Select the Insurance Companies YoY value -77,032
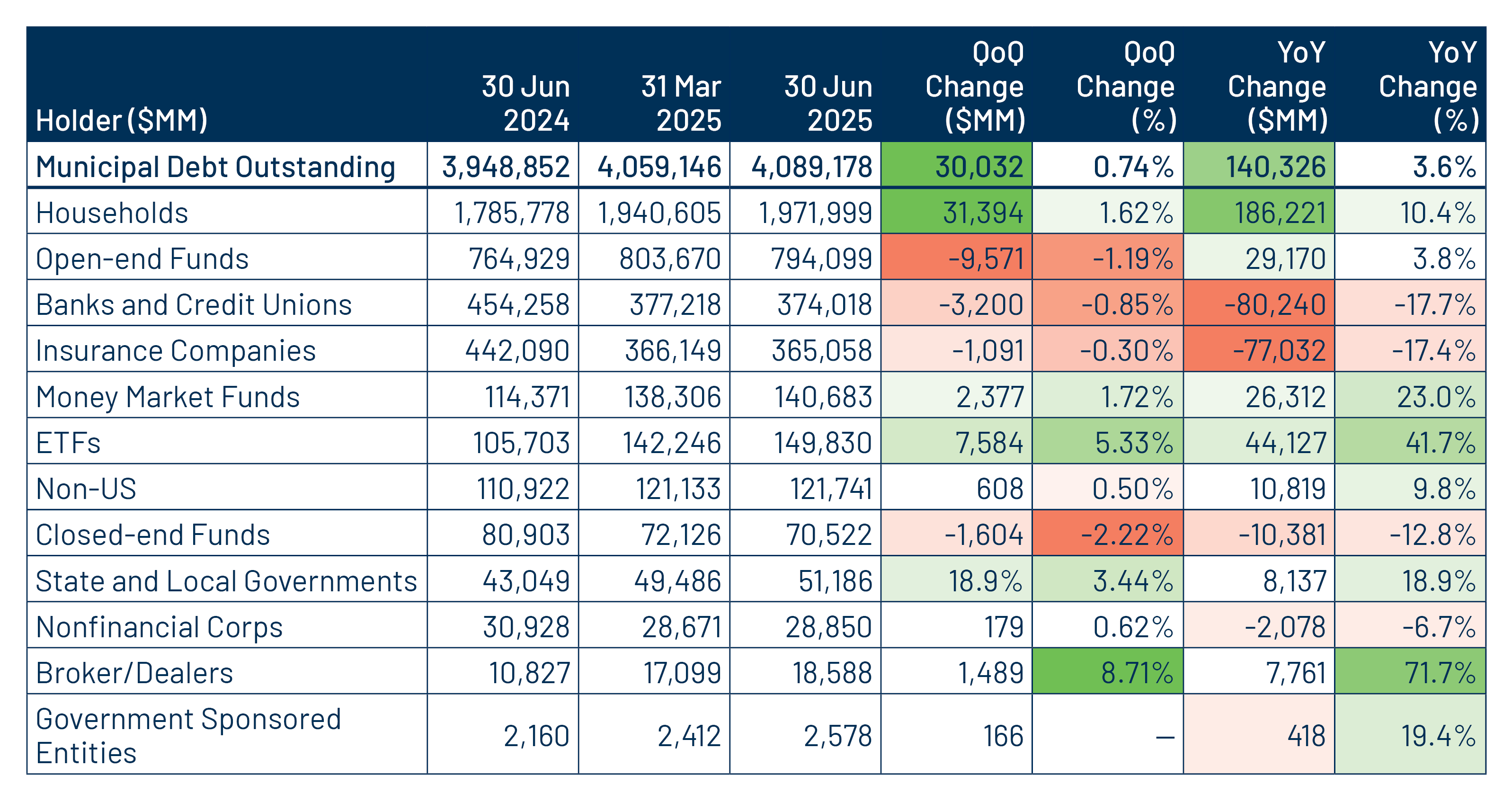The image size is (1512, 802). pyautogui.click(x=1279, y=350)
